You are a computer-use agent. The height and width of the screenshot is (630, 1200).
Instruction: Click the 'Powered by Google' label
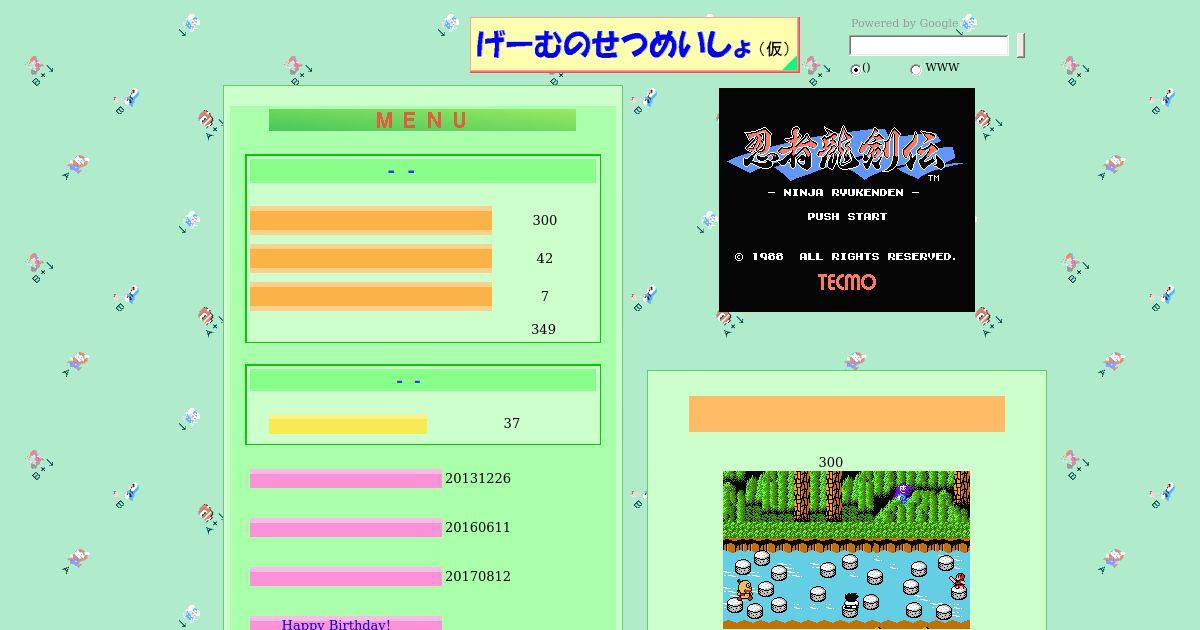pyautogui.click(x=904, y=23)
